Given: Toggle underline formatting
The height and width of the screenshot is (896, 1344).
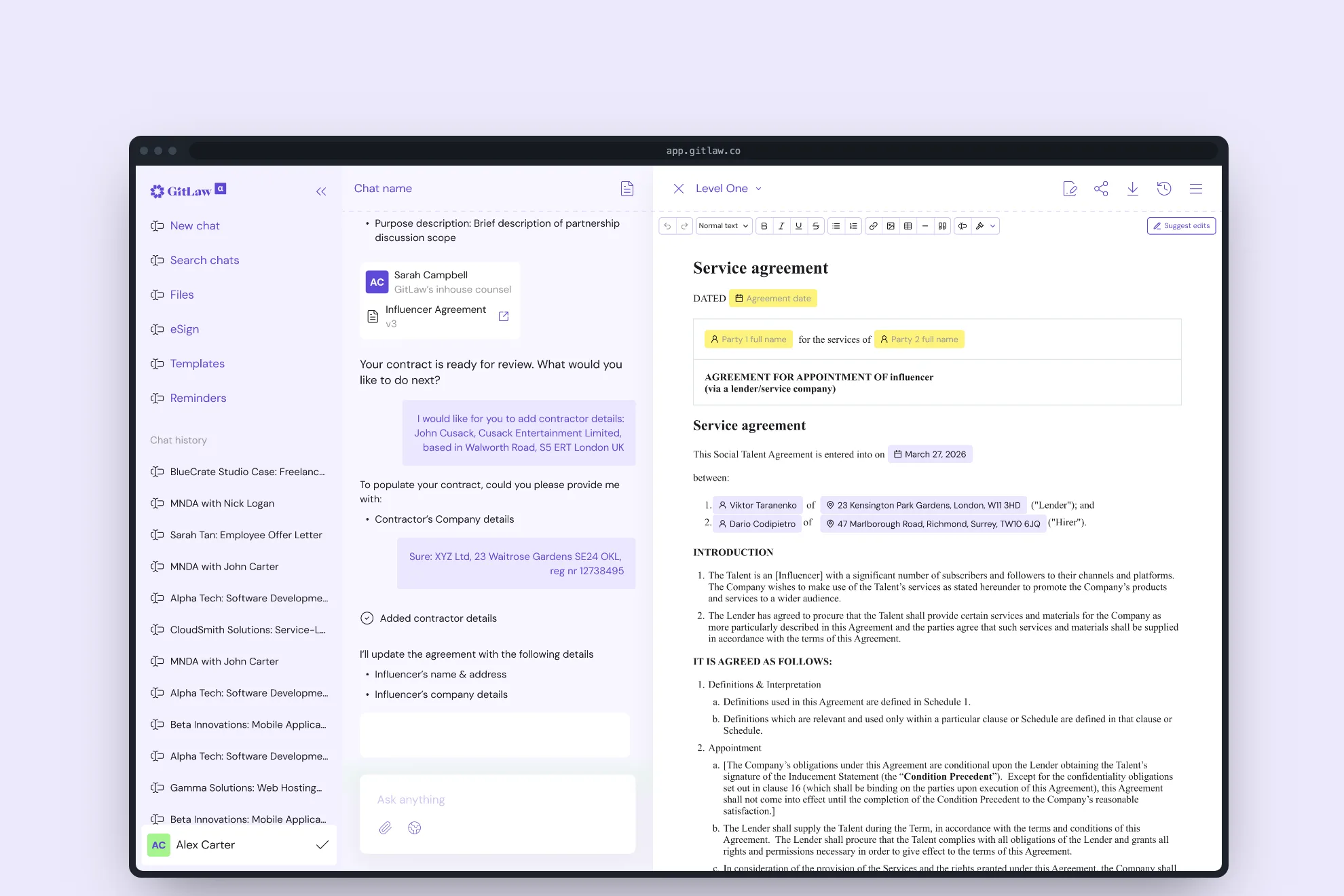Looking at the screenshot, I should (798, 226).
